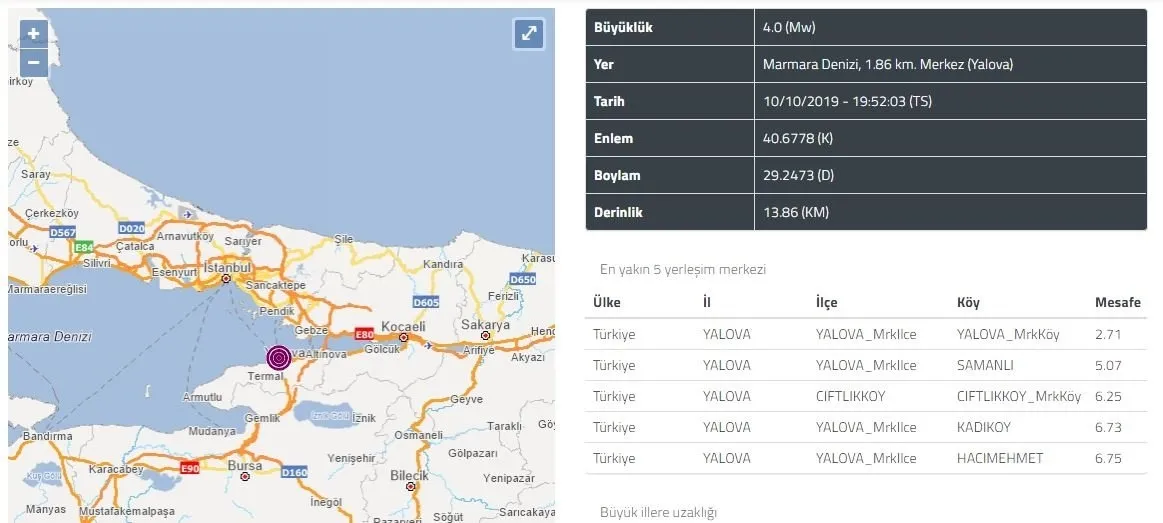Zoom out of the map
The height and width of the screenshot is (523, 1163).
pyautogui.click(x=33, y=61)
